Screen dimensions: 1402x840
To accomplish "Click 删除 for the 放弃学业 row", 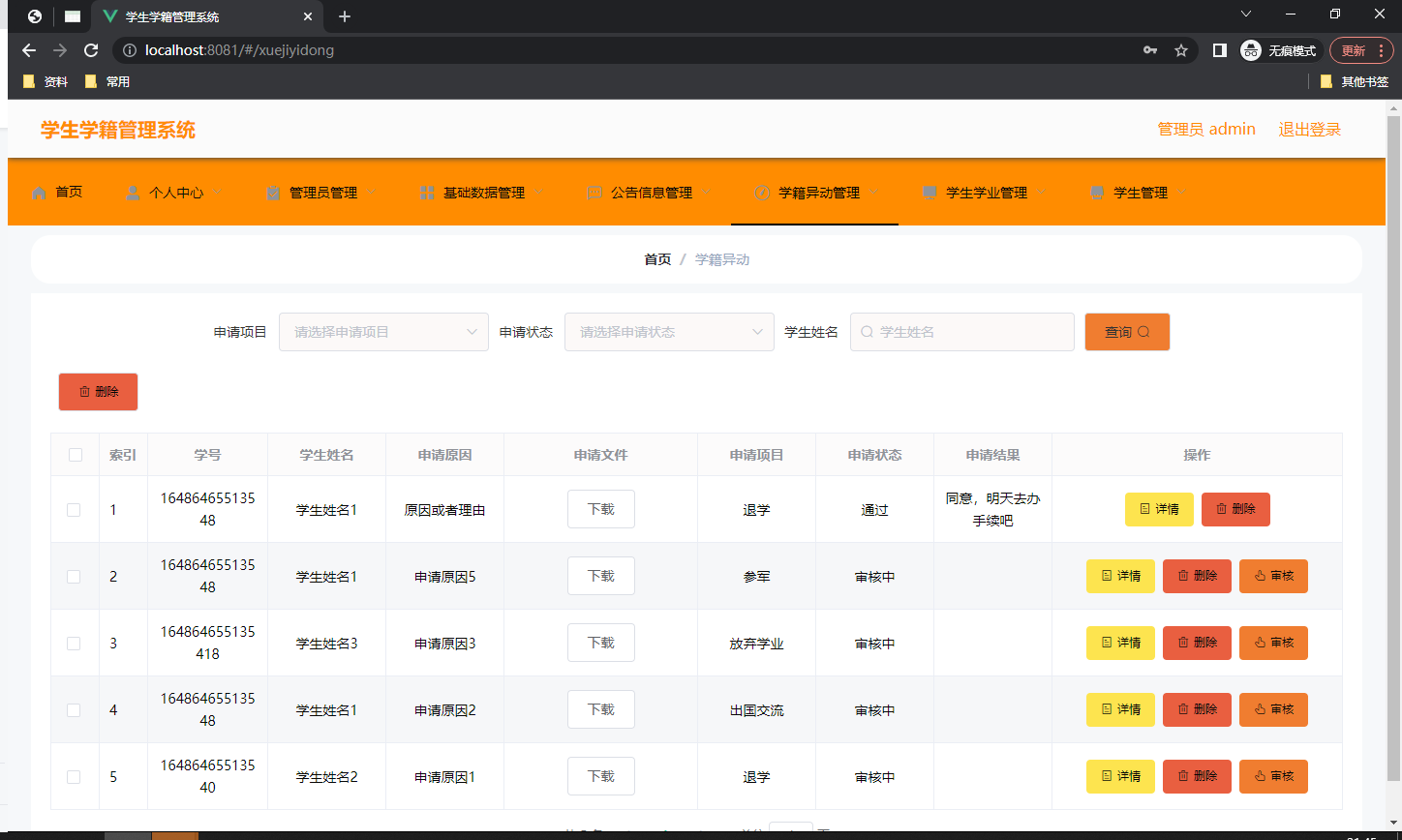I will (x=1197, y=644).
